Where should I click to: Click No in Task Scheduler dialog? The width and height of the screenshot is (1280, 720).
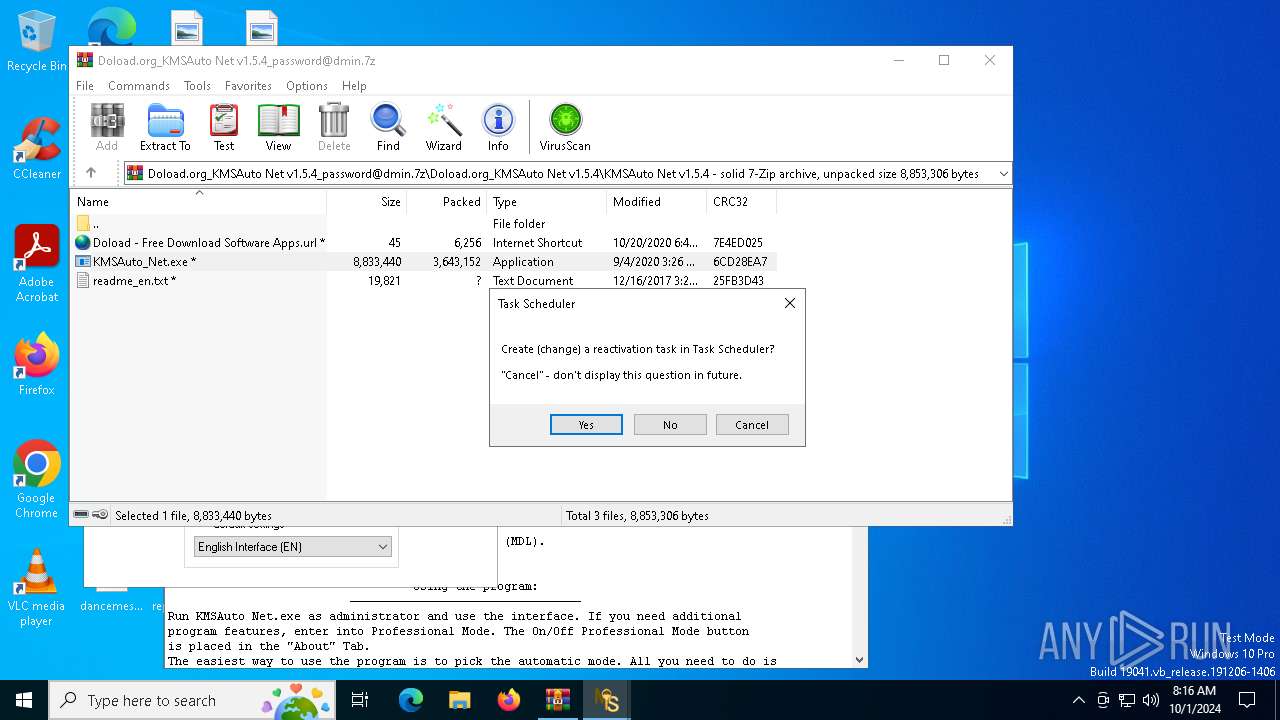(x=670, y=425)
